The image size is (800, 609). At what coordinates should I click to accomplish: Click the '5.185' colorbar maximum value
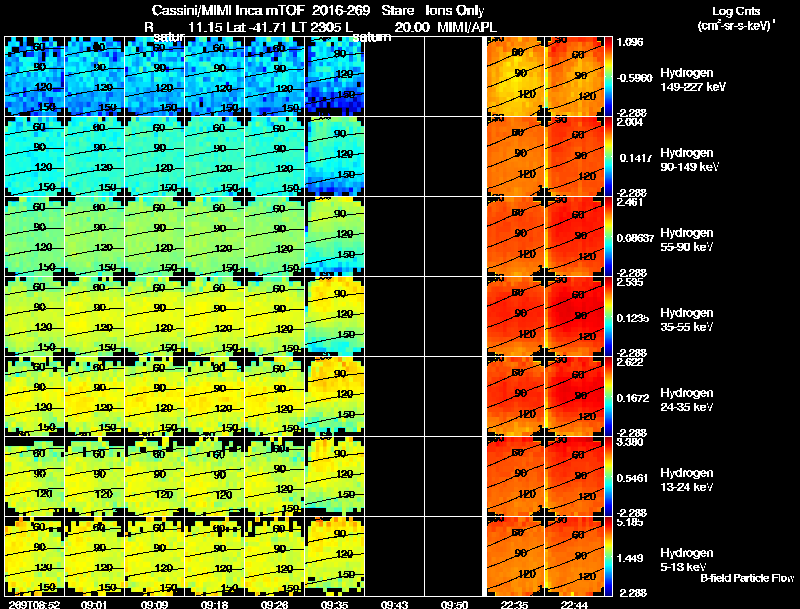point(630,522)
